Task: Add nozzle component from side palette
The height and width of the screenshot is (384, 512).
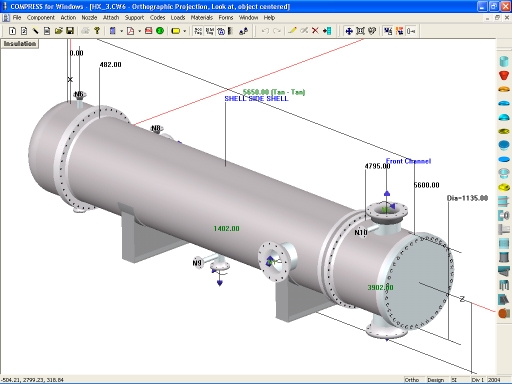Action: 504,215
